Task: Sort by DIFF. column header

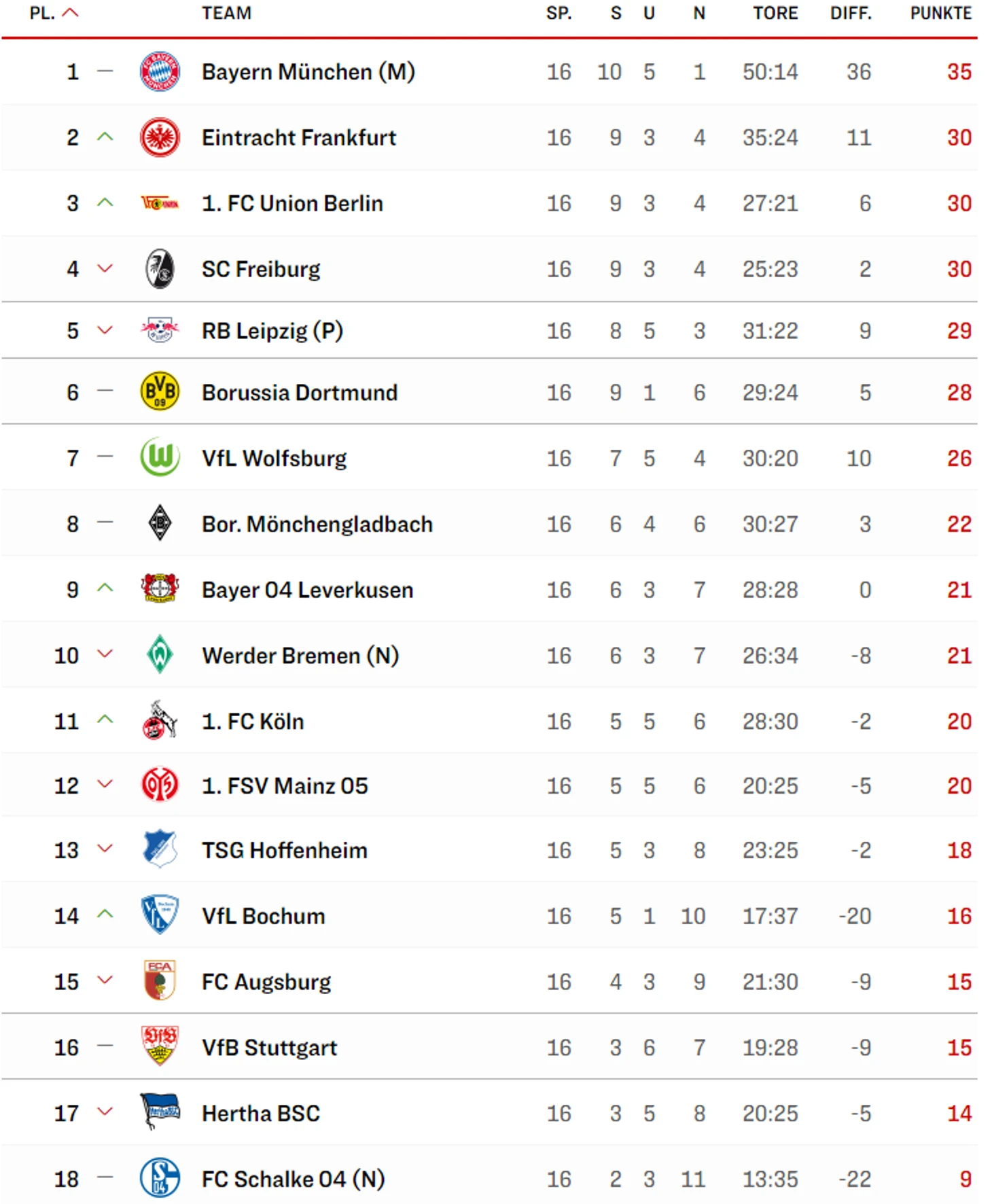Action: [851, 13]
